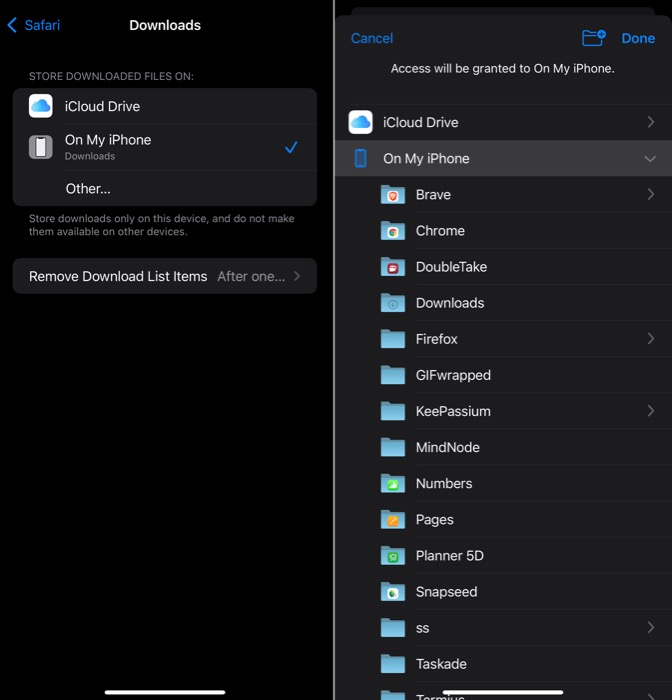This screenshot has height=700, width=672.
Task: Select the Taskade folder name
Action: pyautogui.click(x=441, y=664)
